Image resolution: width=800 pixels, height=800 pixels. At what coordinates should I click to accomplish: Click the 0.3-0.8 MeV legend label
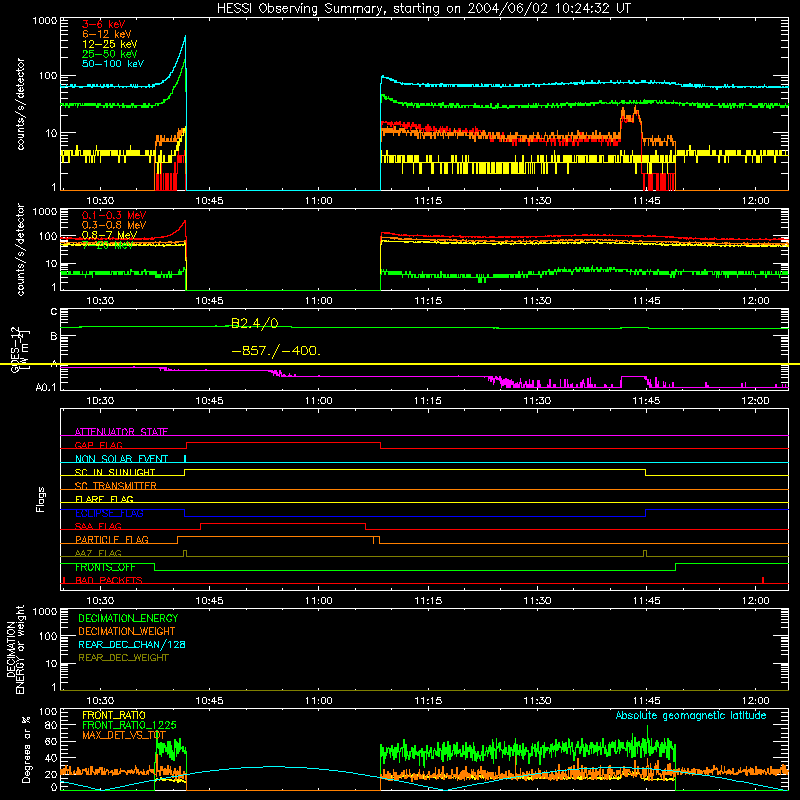113,225
